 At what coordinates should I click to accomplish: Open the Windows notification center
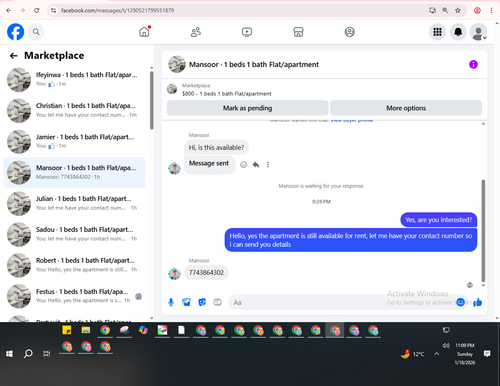pos(487,354)
